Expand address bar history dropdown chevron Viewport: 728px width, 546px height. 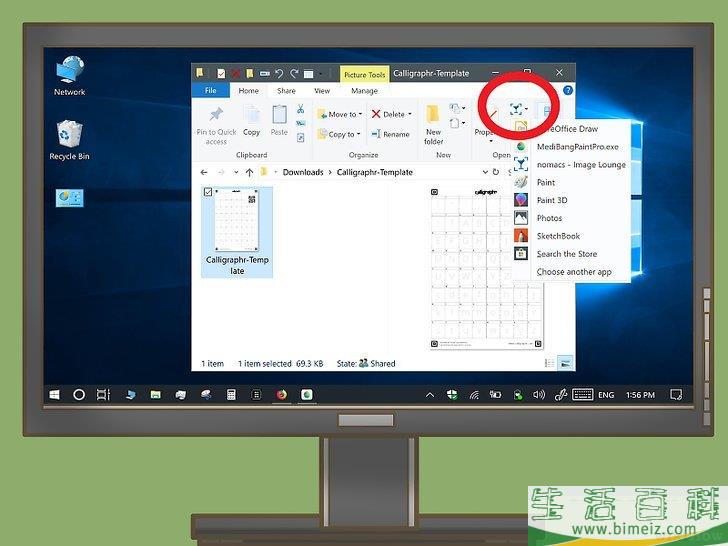[485, 172]
